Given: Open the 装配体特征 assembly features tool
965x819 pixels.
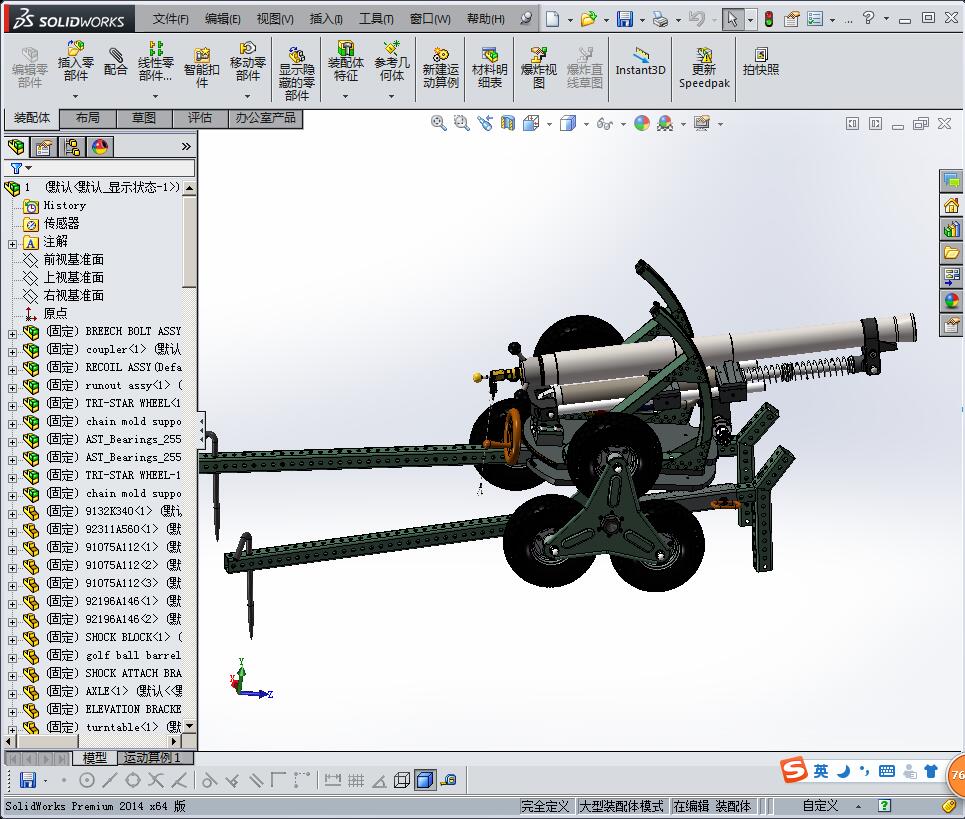Looking at the screenshot, I should pyautogui.click(x=345, y=62).
